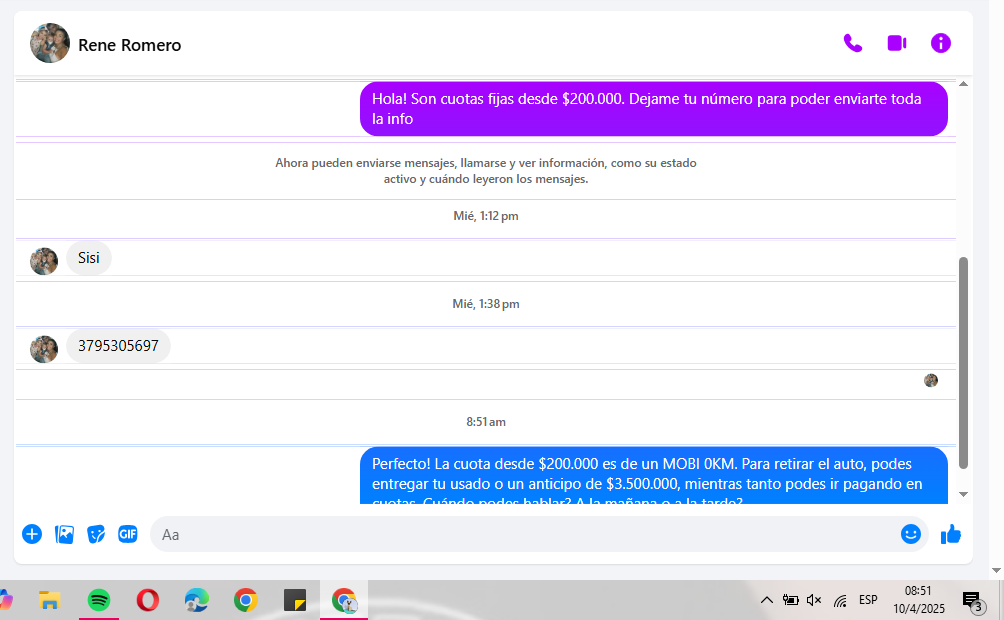Open Rene Romero's profile name in header
The height and width of the screenshot is (620, 1004).
coord(129,45)
